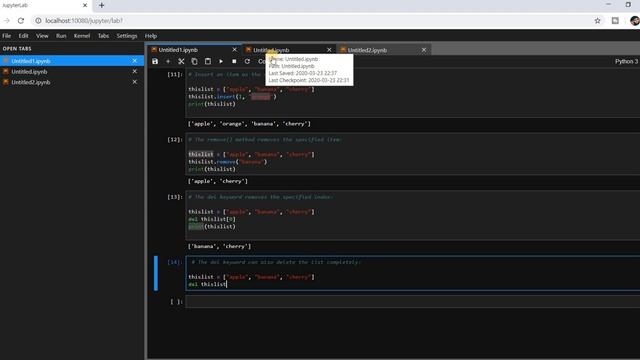The height and width of the screenshot is (360, 640).
Task: Open the Edit menu
Action: 24,36
